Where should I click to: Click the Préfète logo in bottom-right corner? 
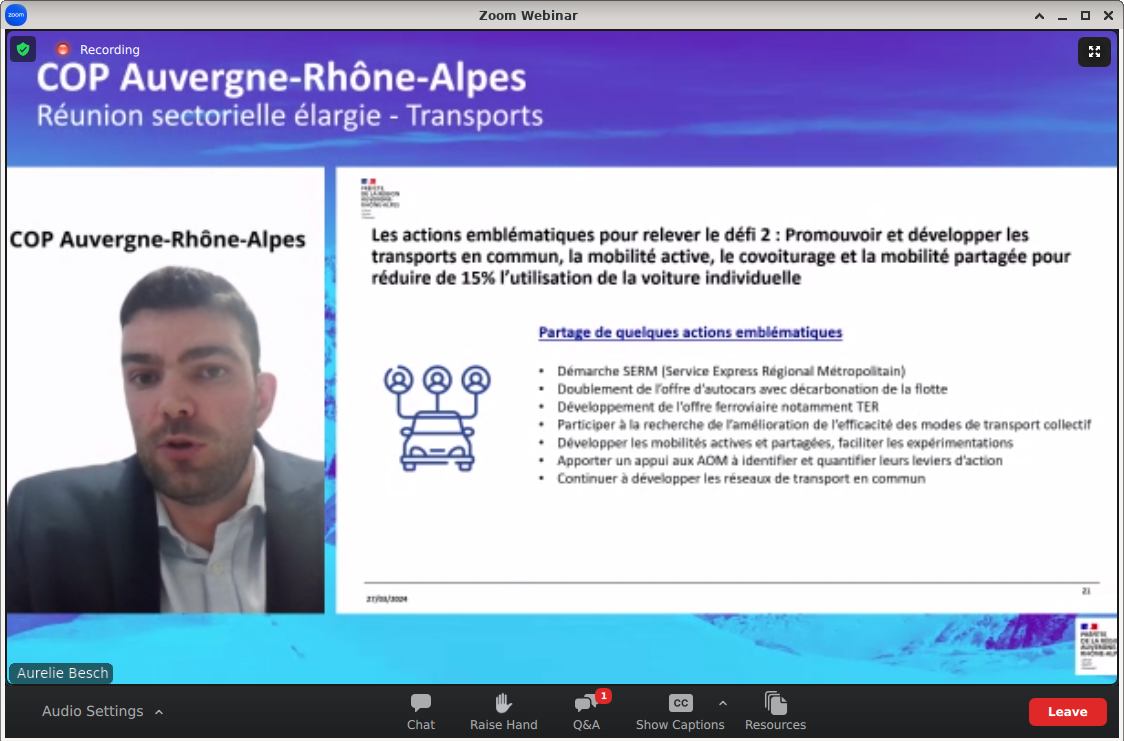coord(1097,646)
